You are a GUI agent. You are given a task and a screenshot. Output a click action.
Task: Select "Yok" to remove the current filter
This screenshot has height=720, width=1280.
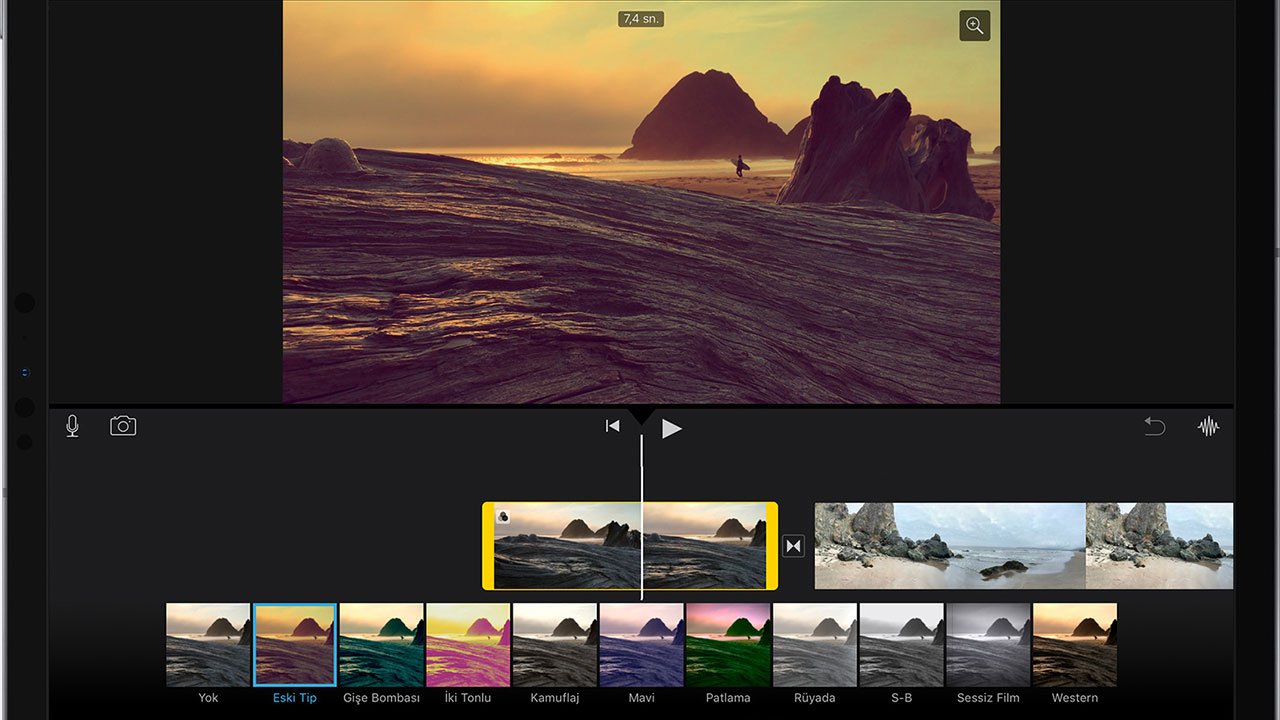[207, 644]
